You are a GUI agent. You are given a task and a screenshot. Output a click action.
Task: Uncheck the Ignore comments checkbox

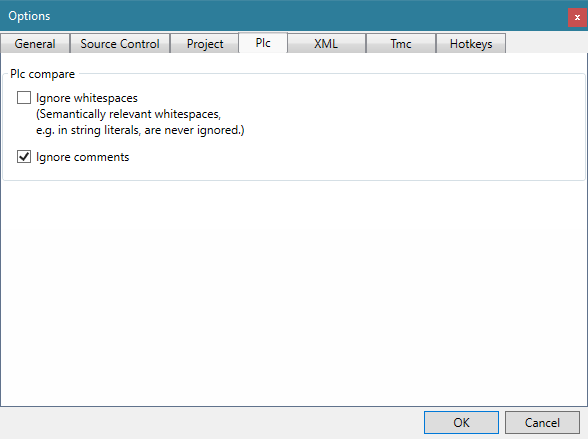click(x=24, y=157)
